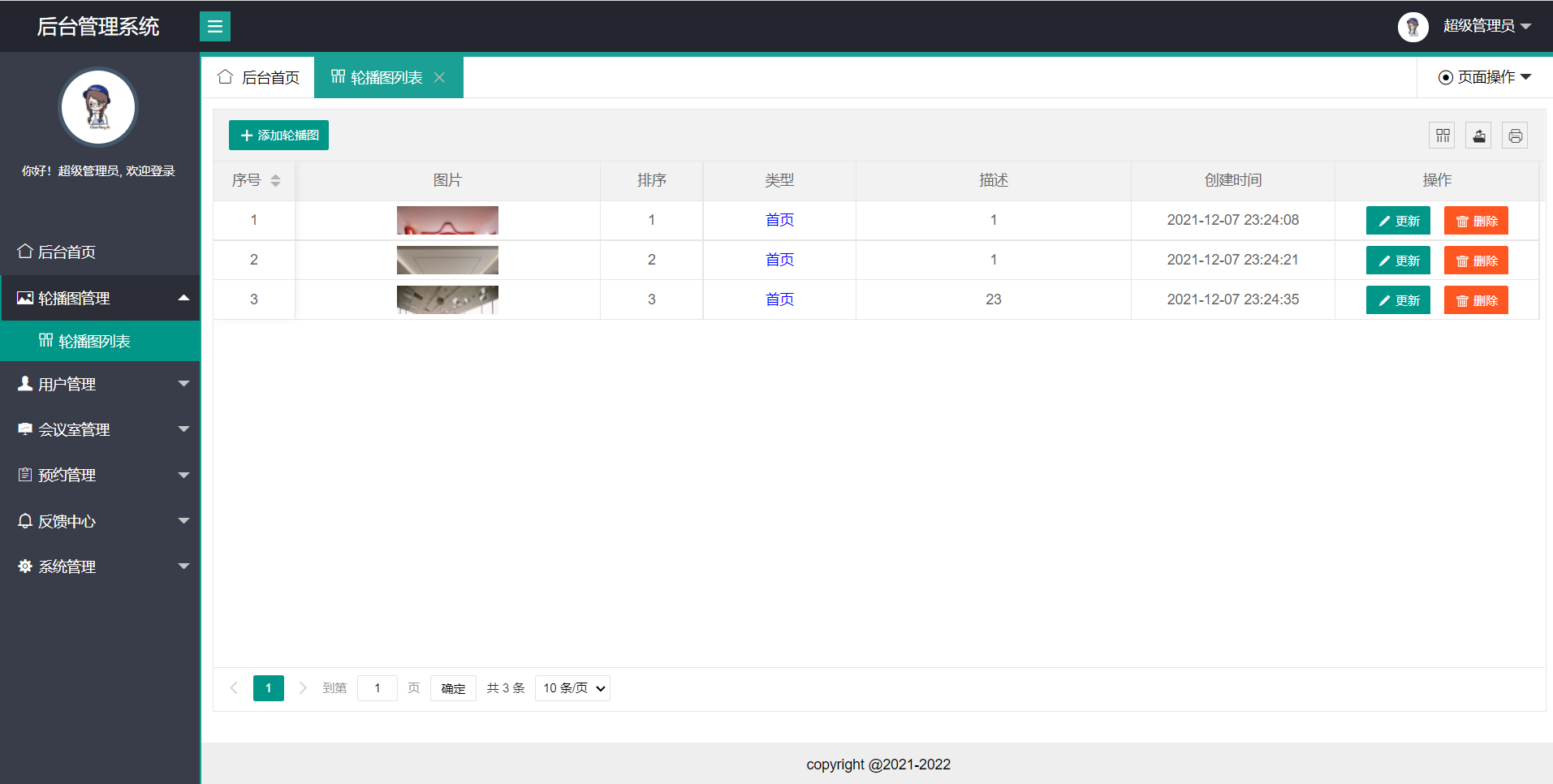Click 更新 for row 1

click(x=1398, y=221)
